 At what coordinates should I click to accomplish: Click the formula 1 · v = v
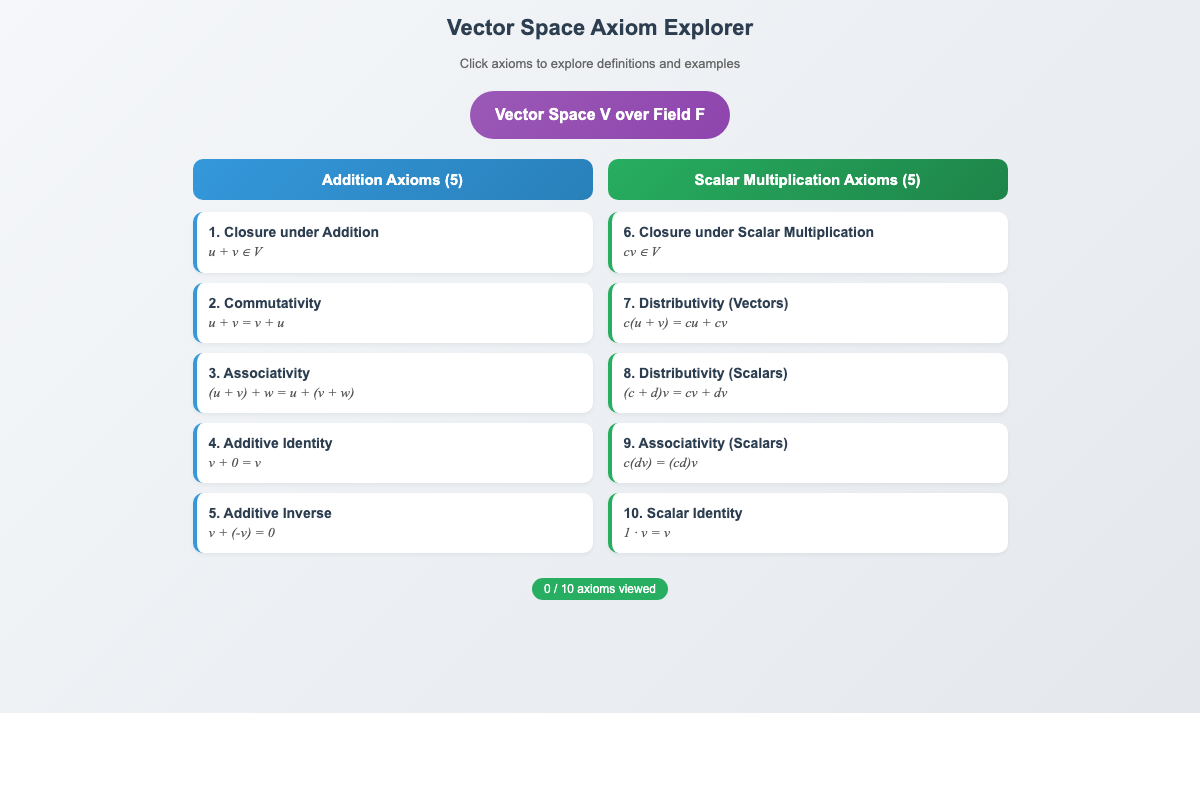(647, 532)
